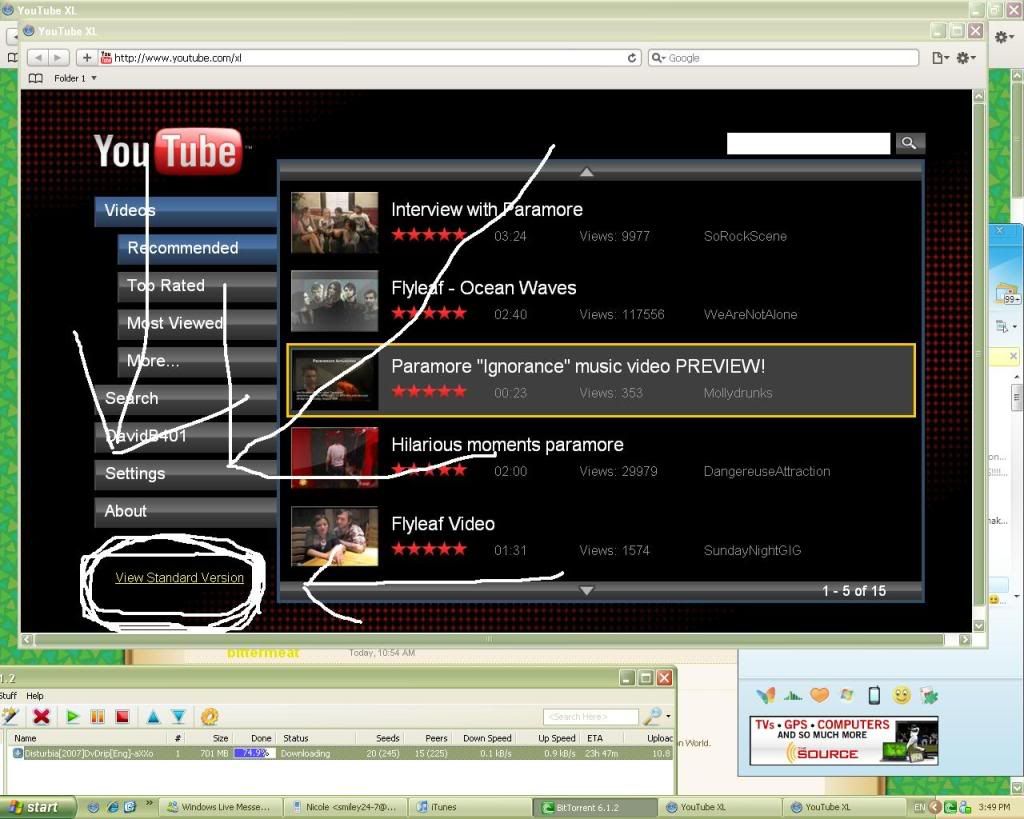Click the Safari reload button in address bar
The width and height of the screenshot is (1024, 819).
[x=632, y=58]
